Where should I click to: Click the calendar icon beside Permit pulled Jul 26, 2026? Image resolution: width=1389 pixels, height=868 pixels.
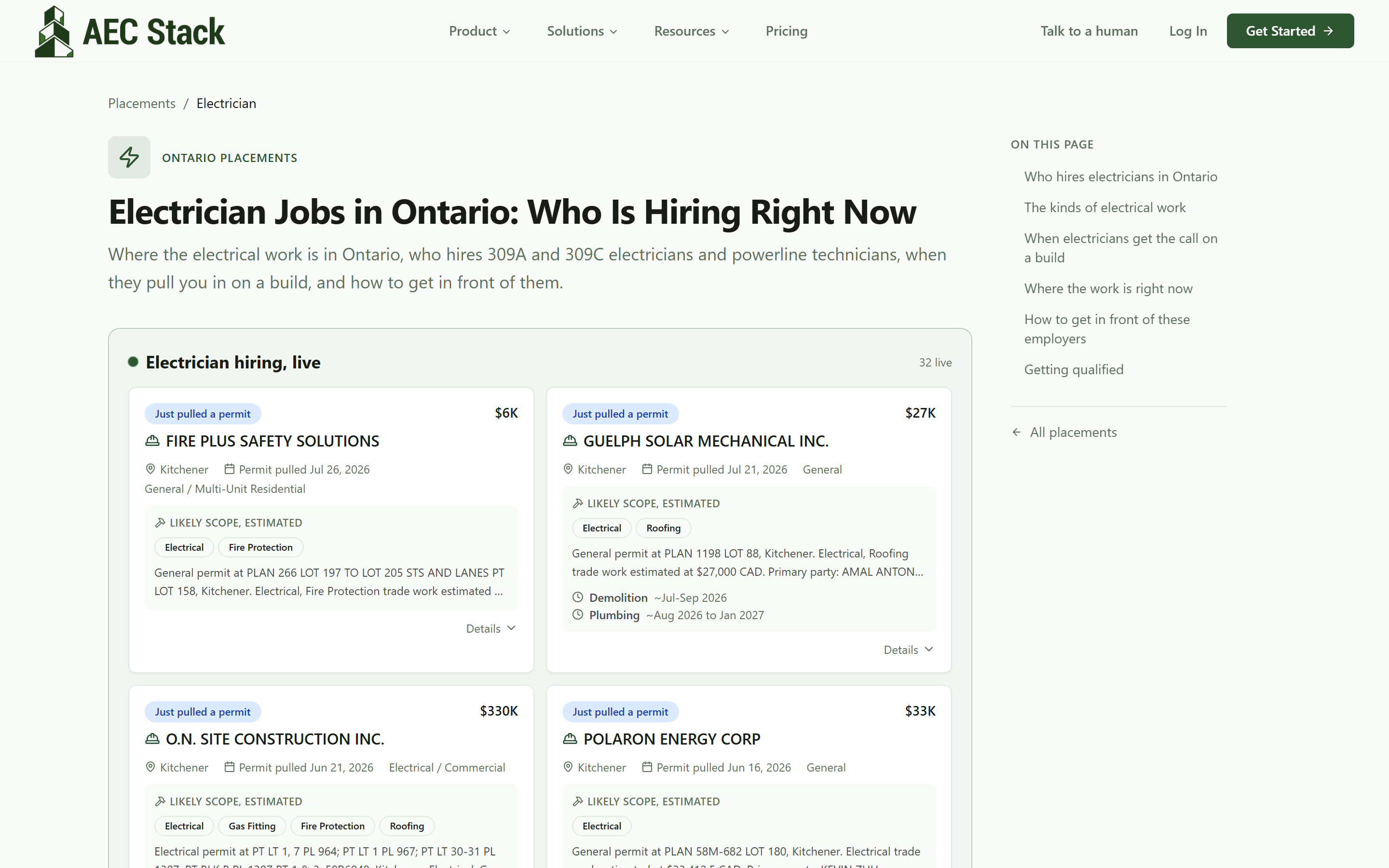229,469
